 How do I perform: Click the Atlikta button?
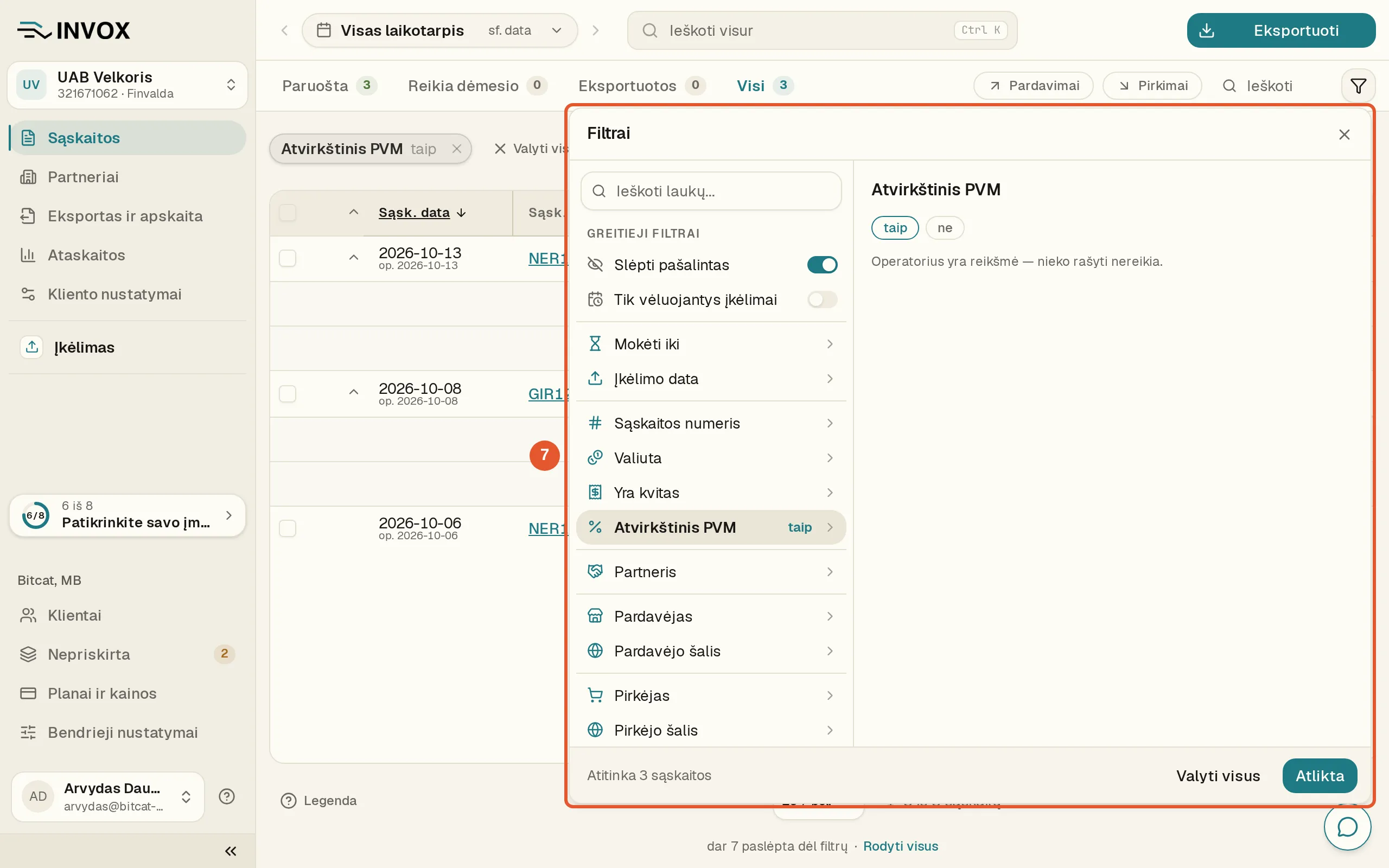click(x=1320, y=776)
